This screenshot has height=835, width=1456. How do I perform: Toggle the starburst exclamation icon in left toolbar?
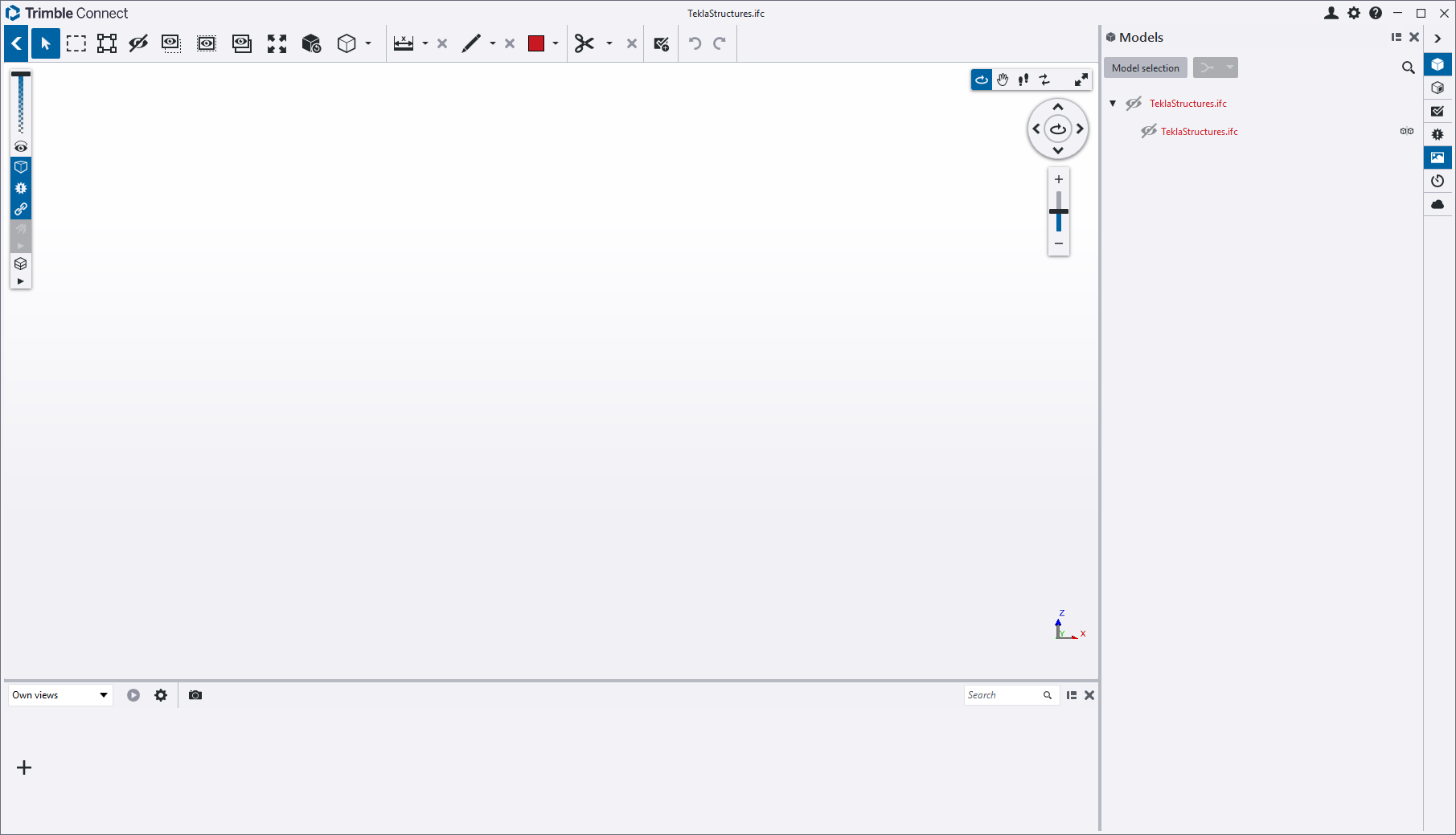21,188
